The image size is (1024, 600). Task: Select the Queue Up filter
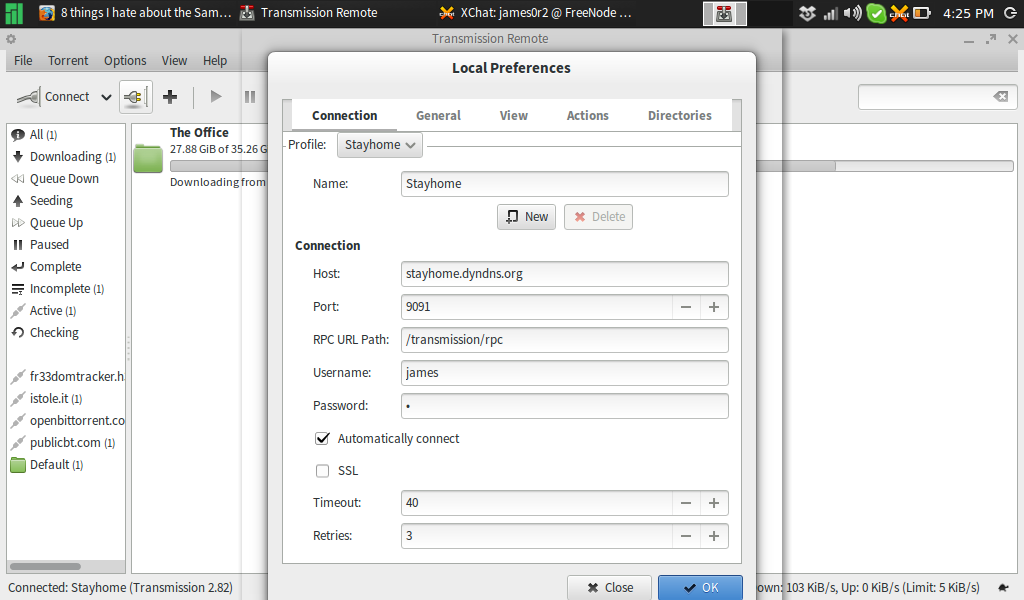point(47,223)
